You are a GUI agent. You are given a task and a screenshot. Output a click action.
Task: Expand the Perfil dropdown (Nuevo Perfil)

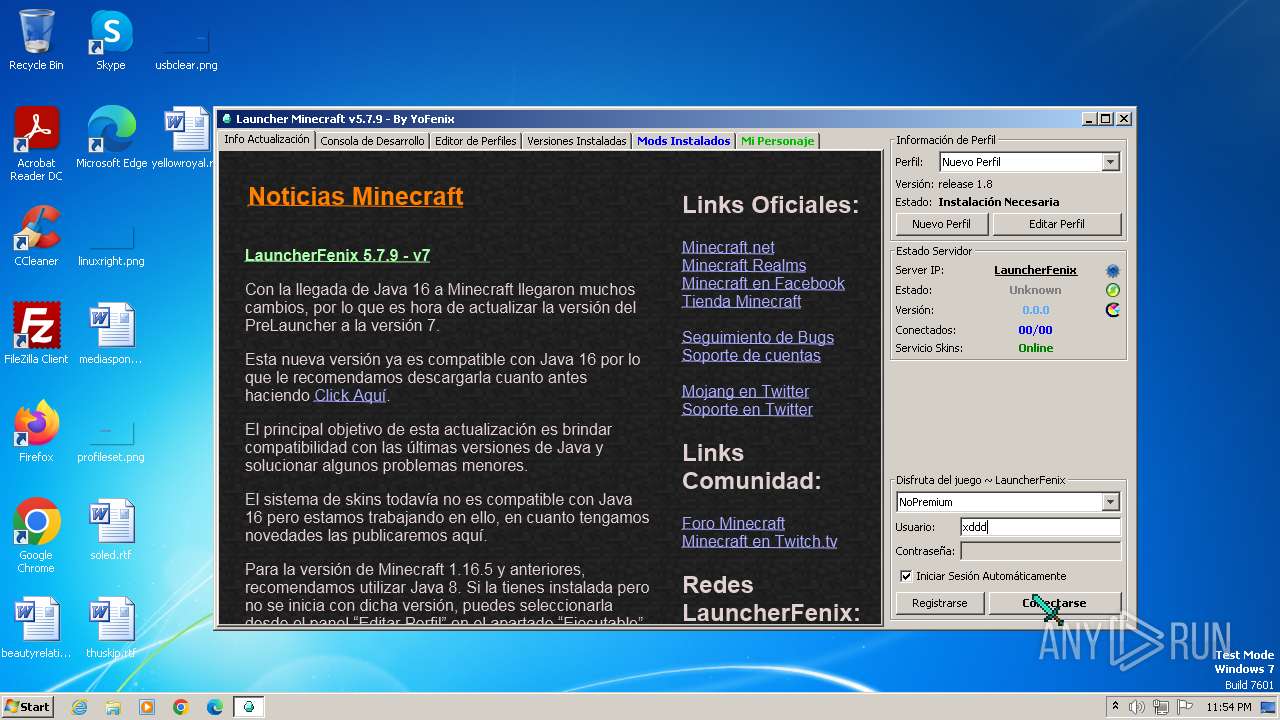pos(1110,162)
